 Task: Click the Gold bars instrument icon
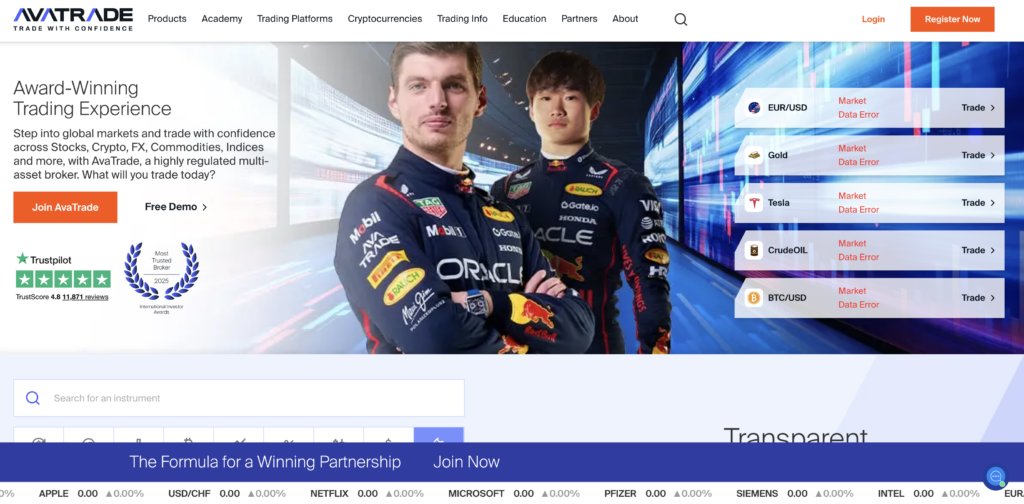(754, 155)
